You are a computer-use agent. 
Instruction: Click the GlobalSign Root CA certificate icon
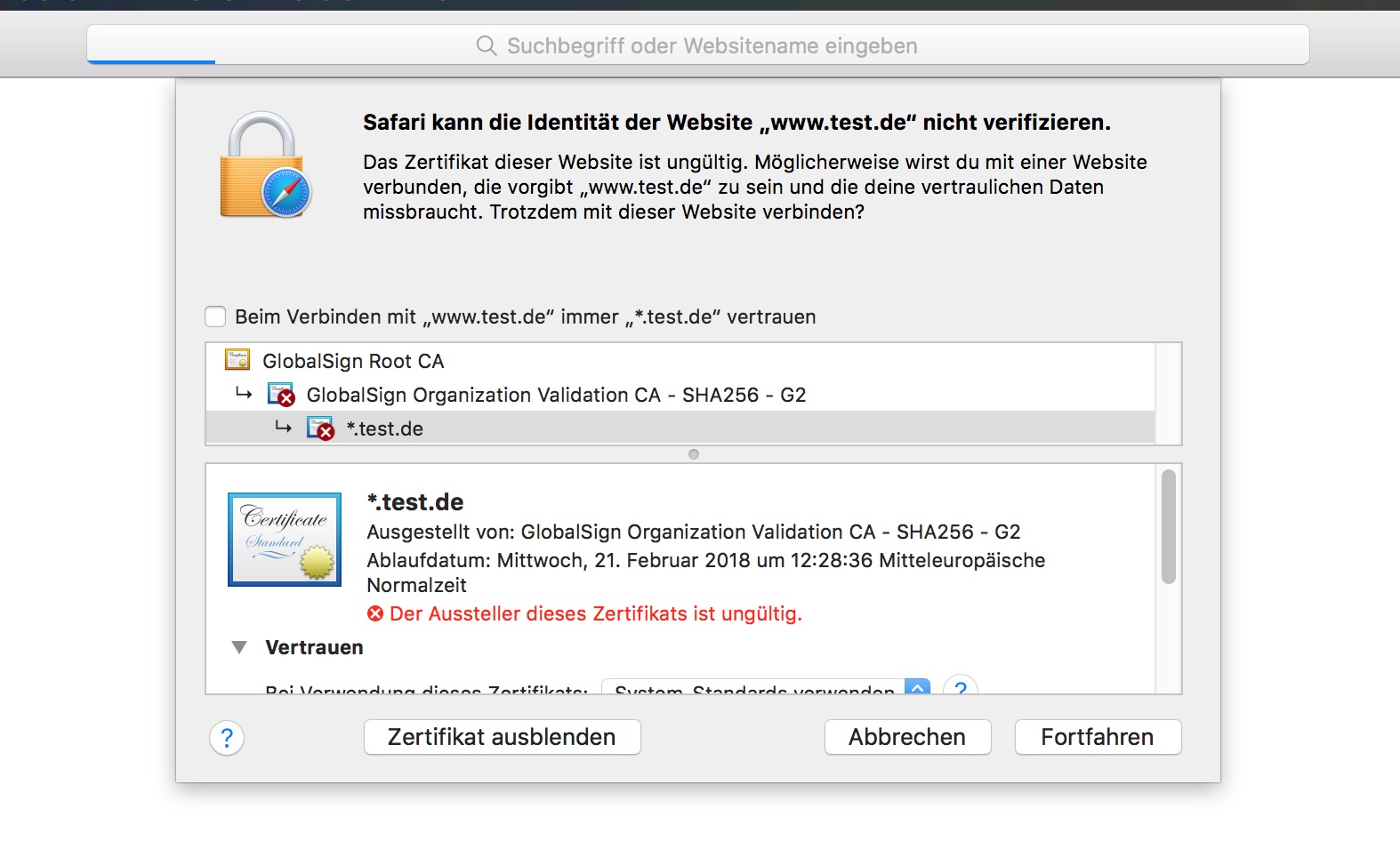pos(237,360)
